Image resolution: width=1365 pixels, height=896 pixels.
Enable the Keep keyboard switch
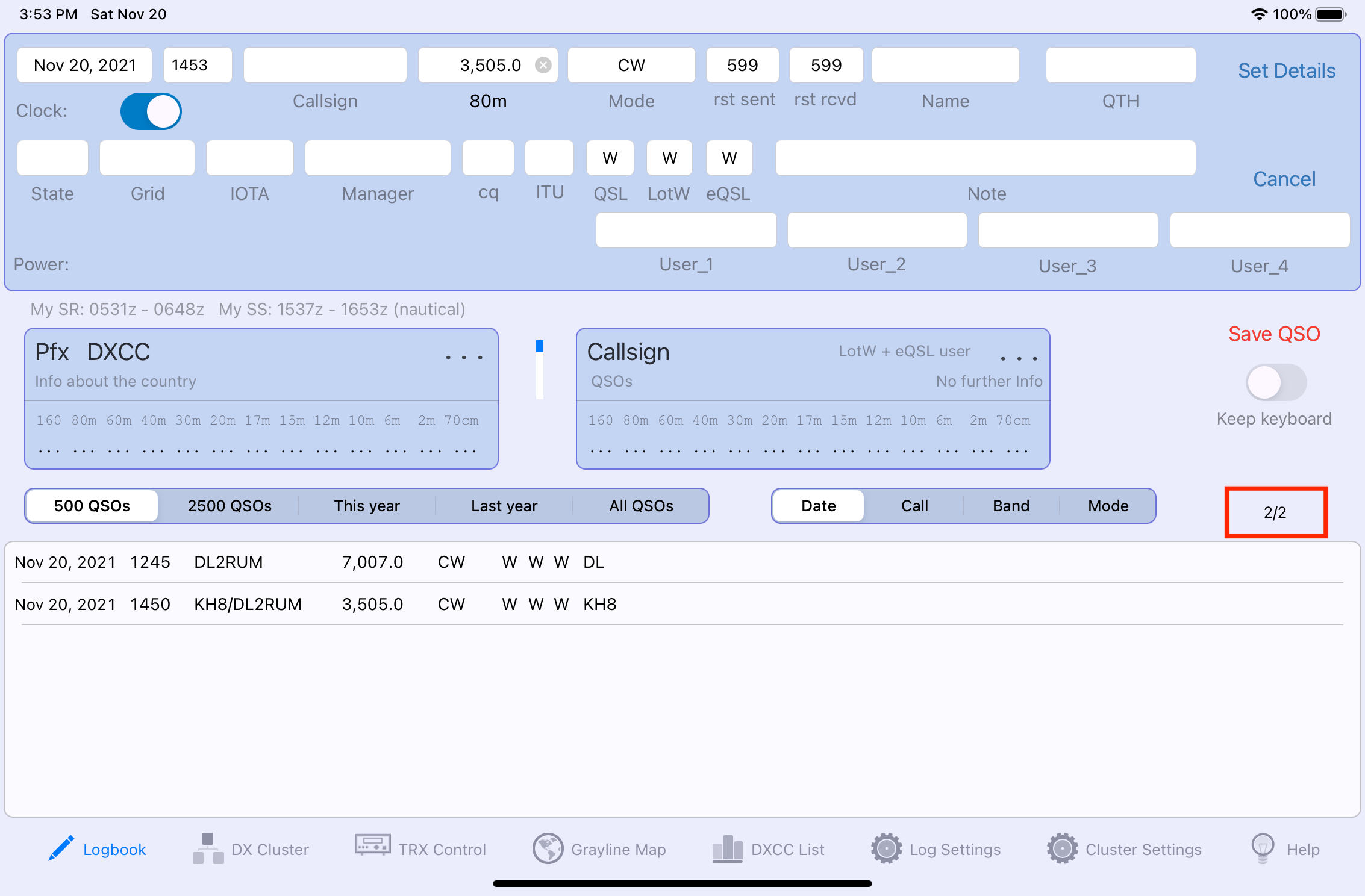[x=1276, y=382]
